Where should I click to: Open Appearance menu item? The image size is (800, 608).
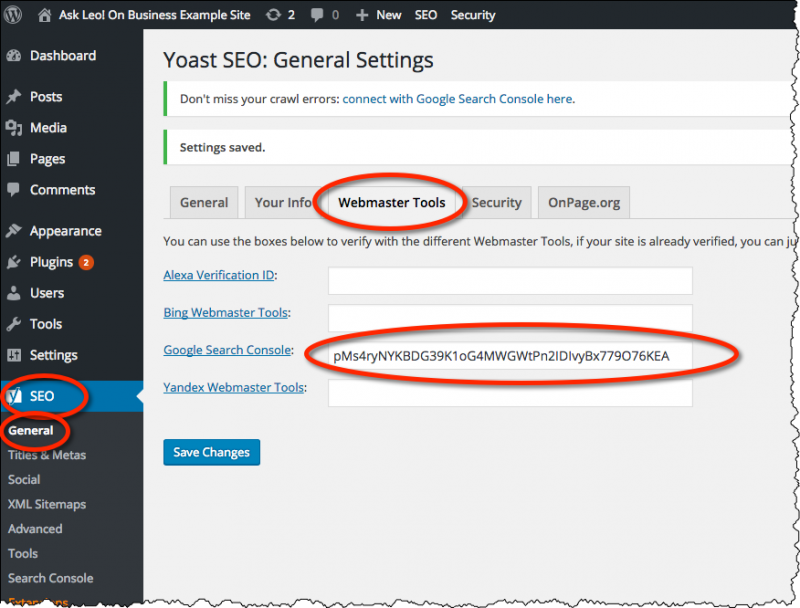65,231
